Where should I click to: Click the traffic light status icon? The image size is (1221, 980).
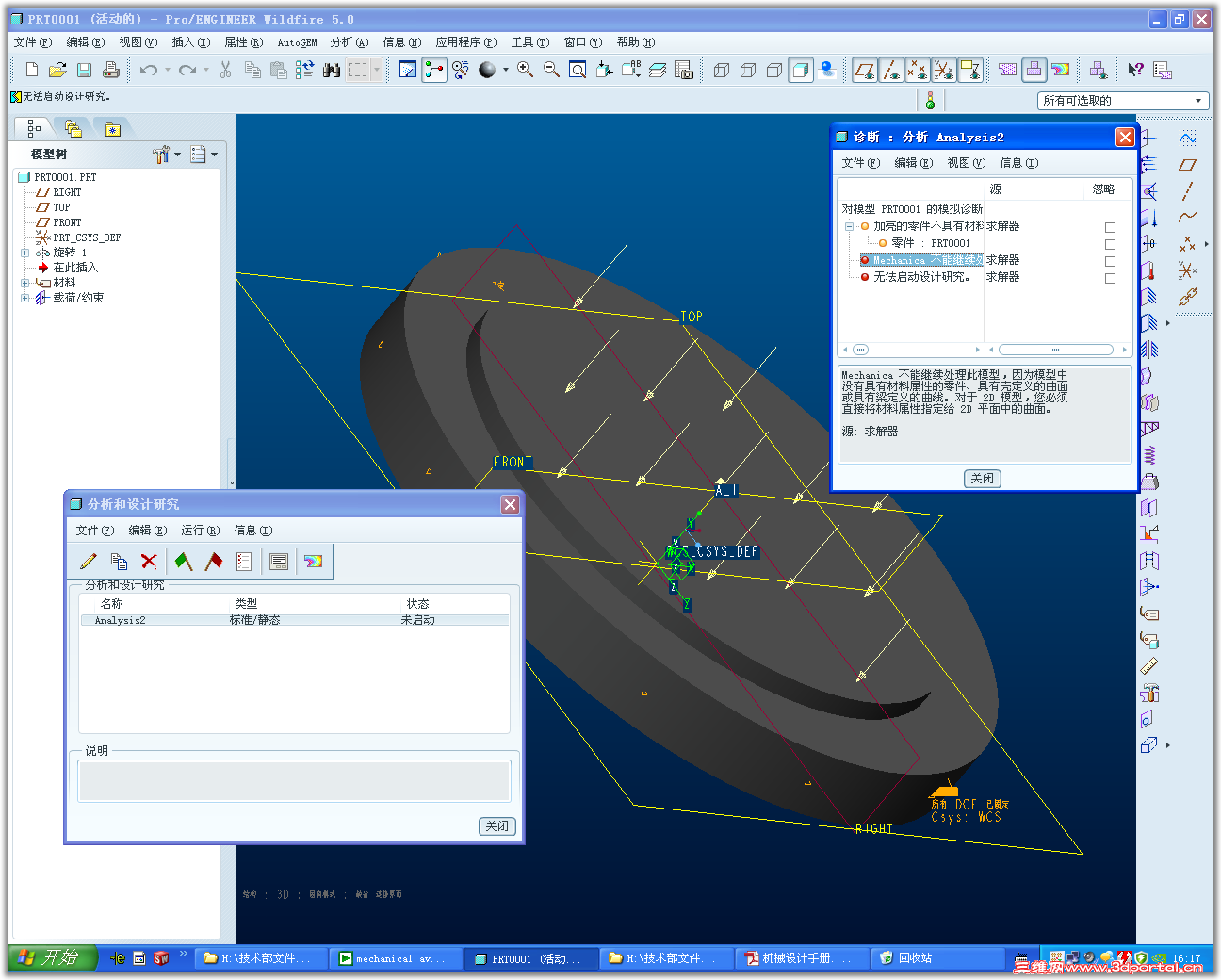coord(930,100)
